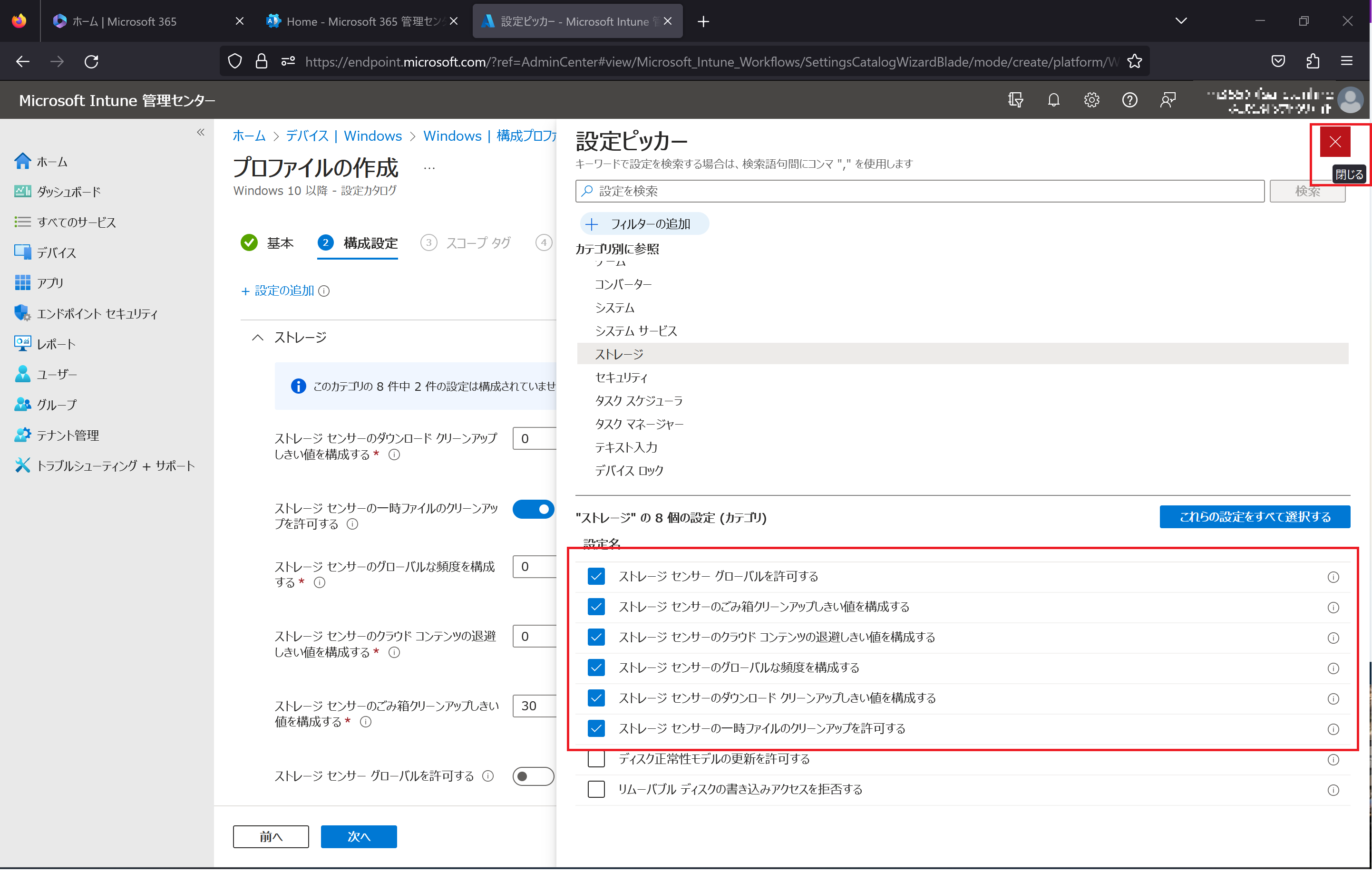Uncheck ストレージ センサー グローバルを許可する
The height and width of the screenshot is (871, 1372).
tap(596, 577)
